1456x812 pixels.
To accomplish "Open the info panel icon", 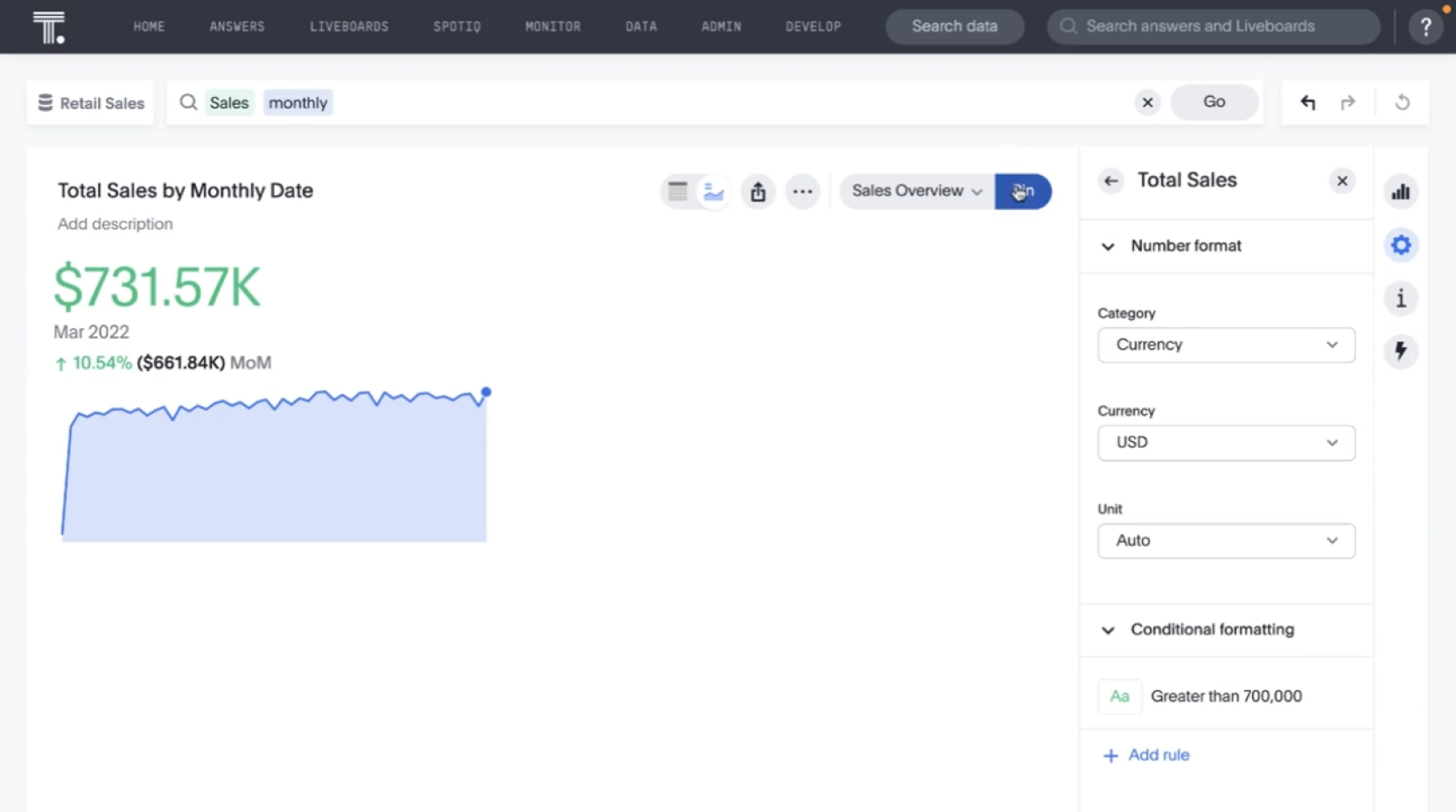I will click(1401, 298).
